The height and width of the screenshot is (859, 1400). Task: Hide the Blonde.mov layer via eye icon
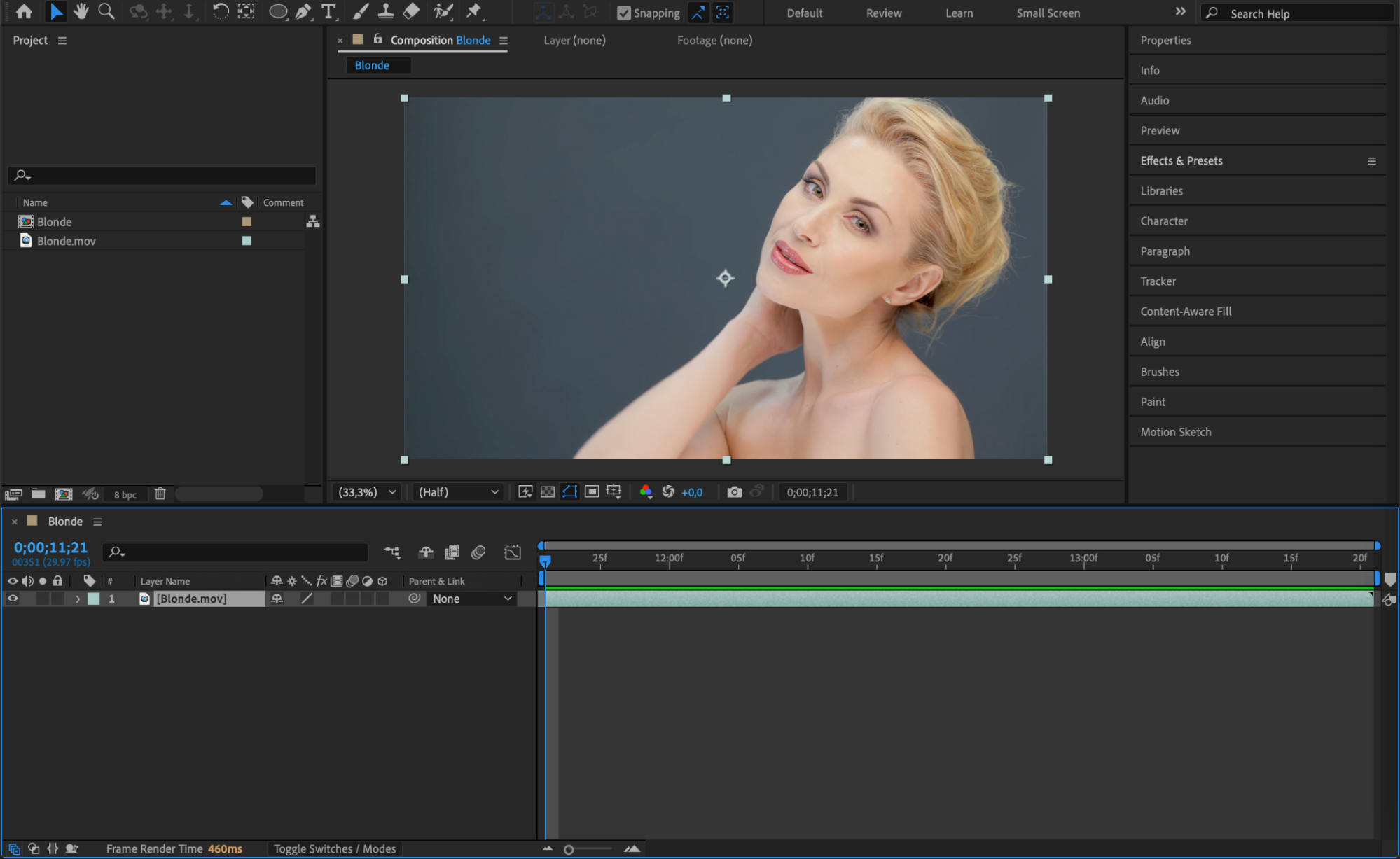13,599
